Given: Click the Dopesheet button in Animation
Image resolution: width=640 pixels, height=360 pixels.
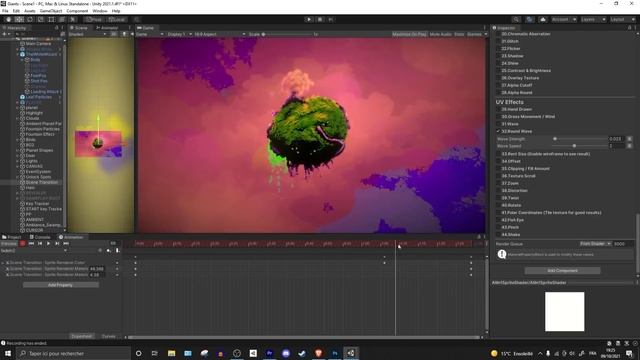Looking at the screenshot, I should (82, 336).
